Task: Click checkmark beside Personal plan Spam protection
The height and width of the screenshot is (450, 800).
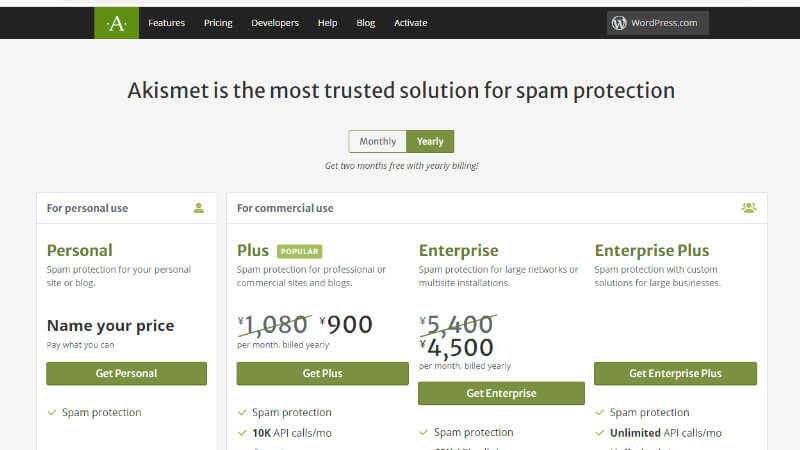Action: pyautogui.click(x=52, y=412)
